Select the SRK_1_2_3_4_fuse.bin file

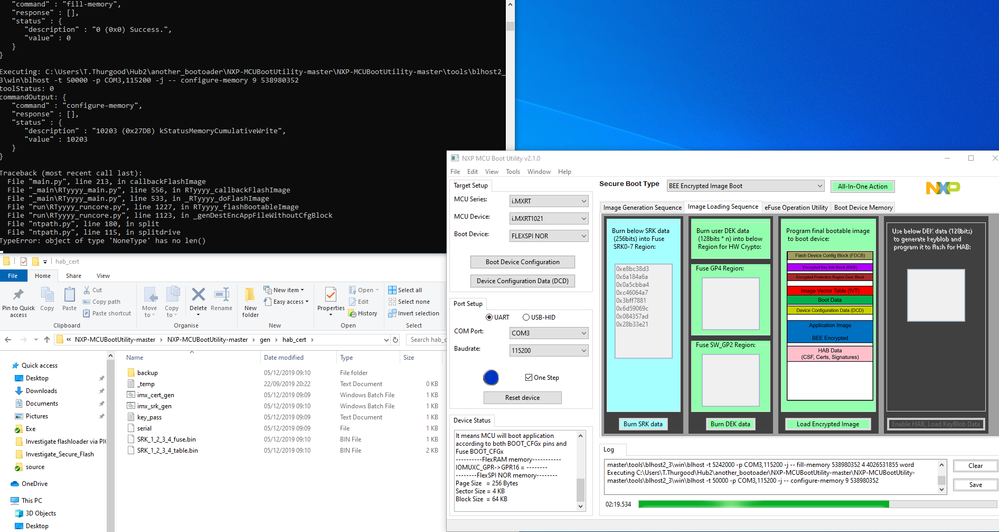point(166,439)
